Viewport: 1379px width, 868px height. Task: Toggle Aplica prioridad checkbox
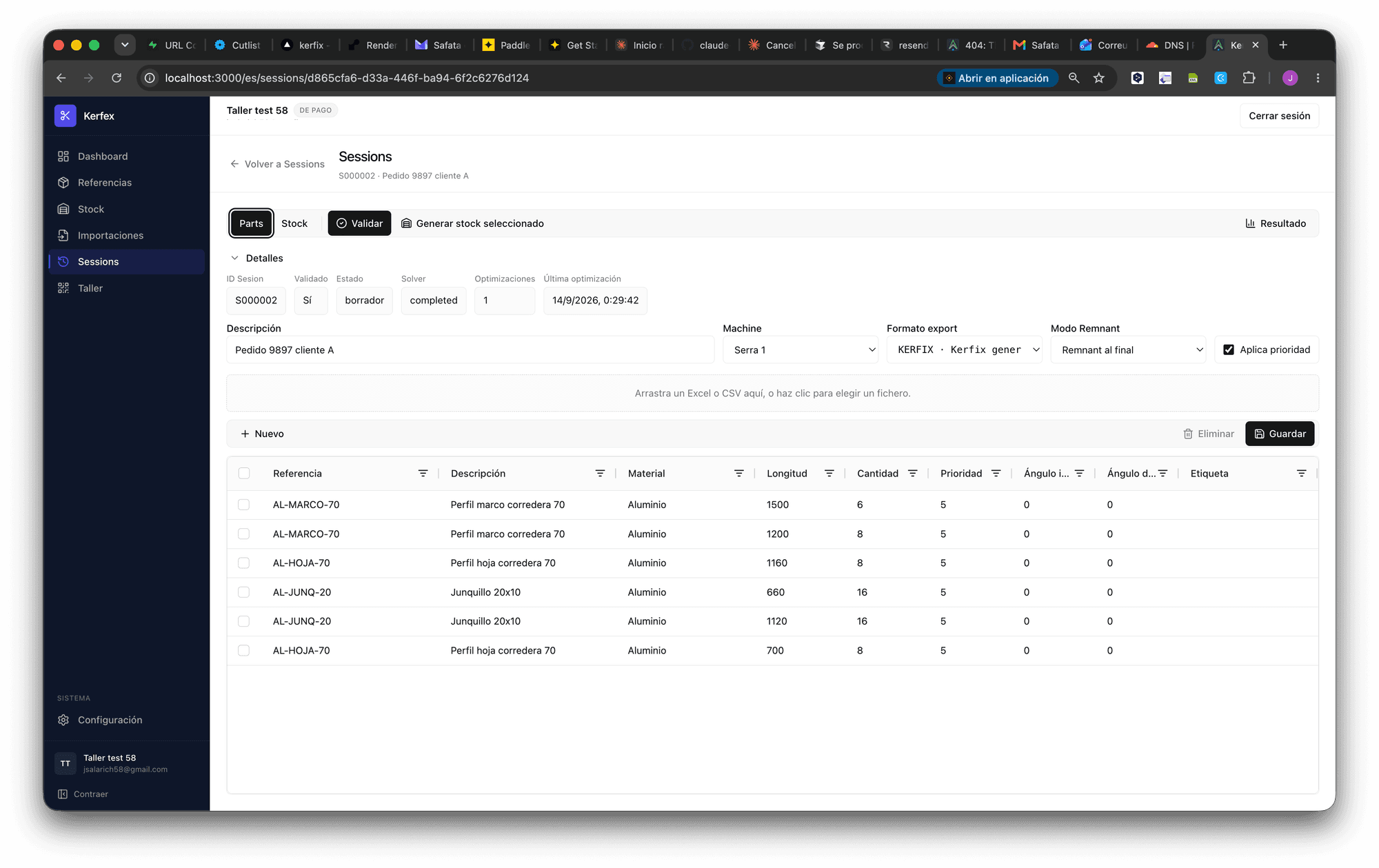[1229, 350]
